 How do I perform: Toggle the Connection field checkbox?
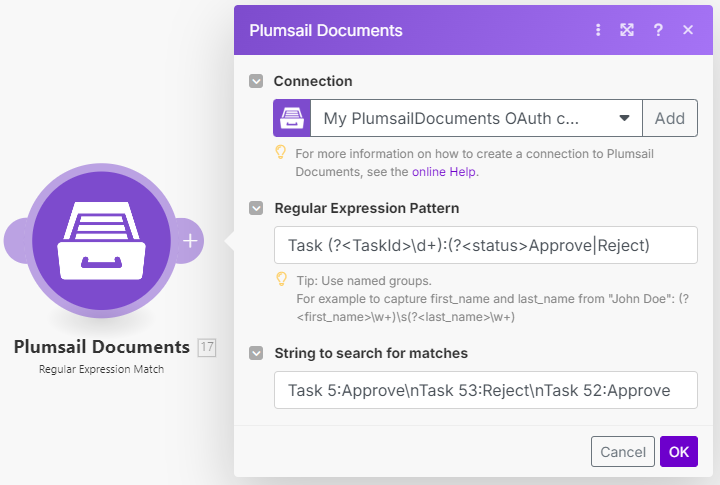tap(256, 81)
